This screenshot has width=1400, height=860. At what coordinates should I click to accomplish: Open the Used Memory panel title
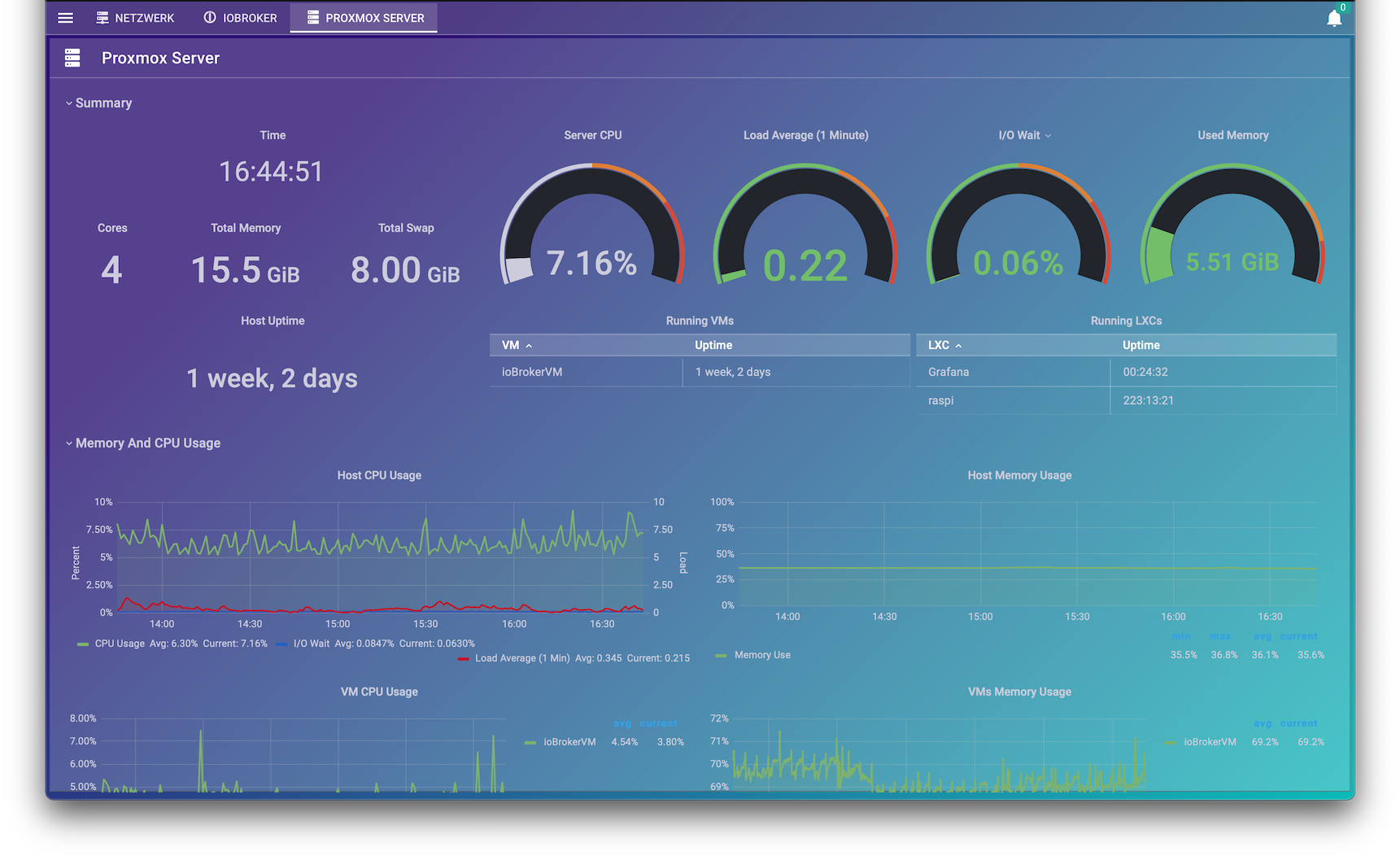[1233, 136]
